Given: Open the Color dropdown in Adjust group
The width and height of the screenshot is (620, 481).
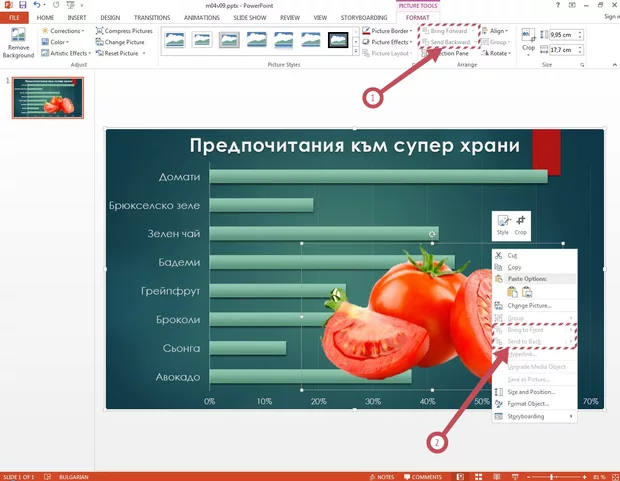Looking at the screenshot, I should coord(55,42).
